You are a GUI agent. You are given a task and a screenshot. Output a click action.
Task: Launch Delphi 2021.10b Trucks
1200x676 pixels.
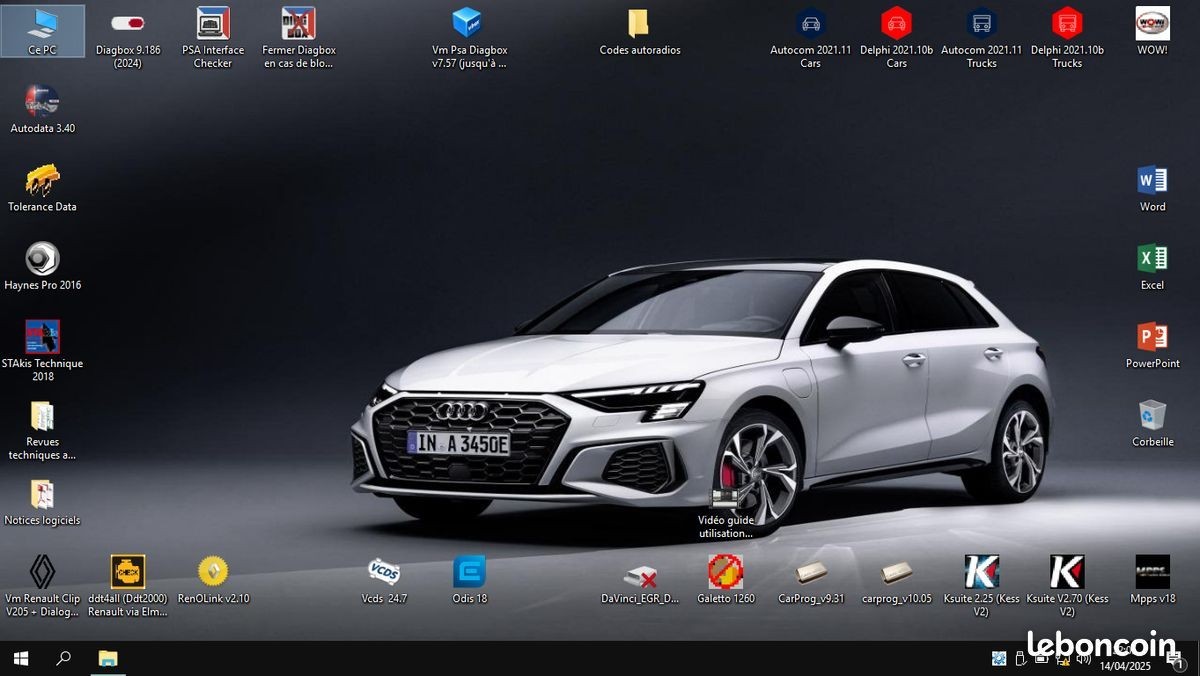point(1067,24)
